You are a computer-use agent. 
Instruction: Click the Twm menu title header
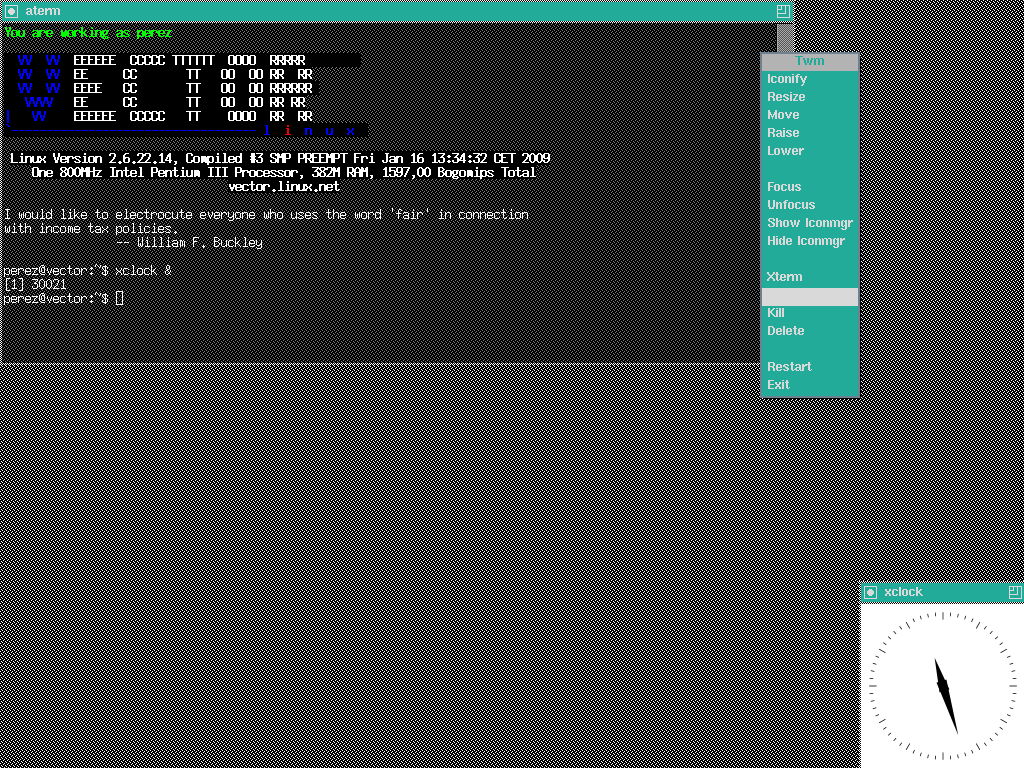810,61
